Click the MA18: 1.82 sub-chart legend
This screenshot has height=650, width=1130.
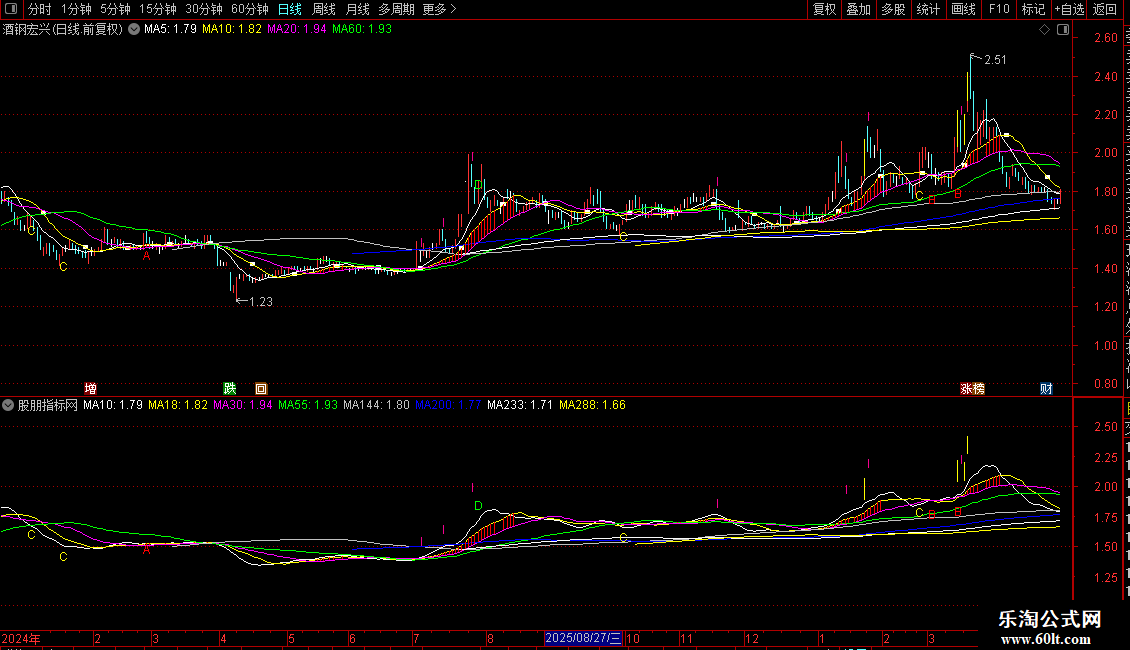[178, 405]
